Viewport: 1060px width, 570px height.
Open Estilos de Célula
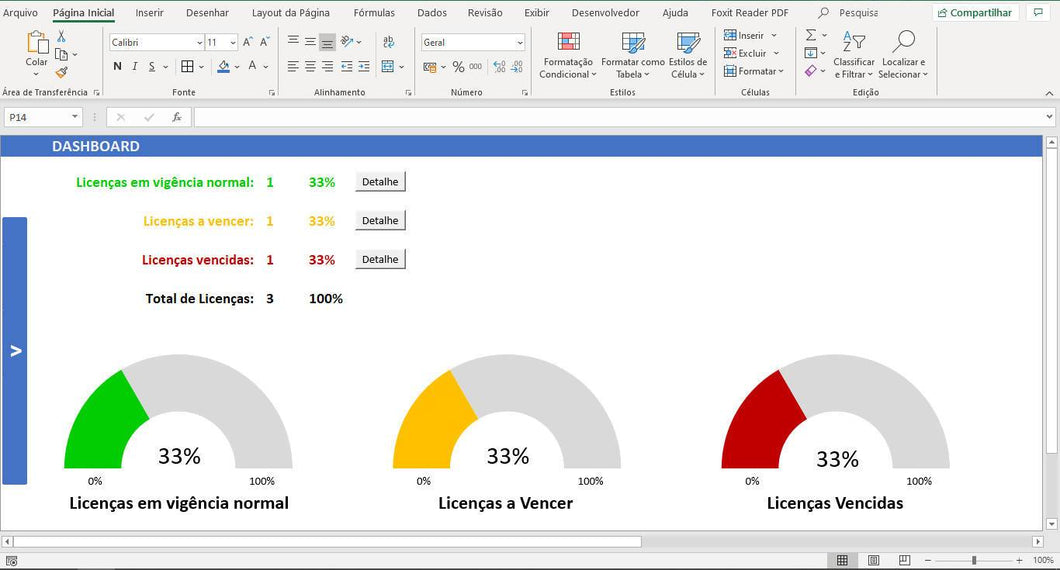(688, 55)
